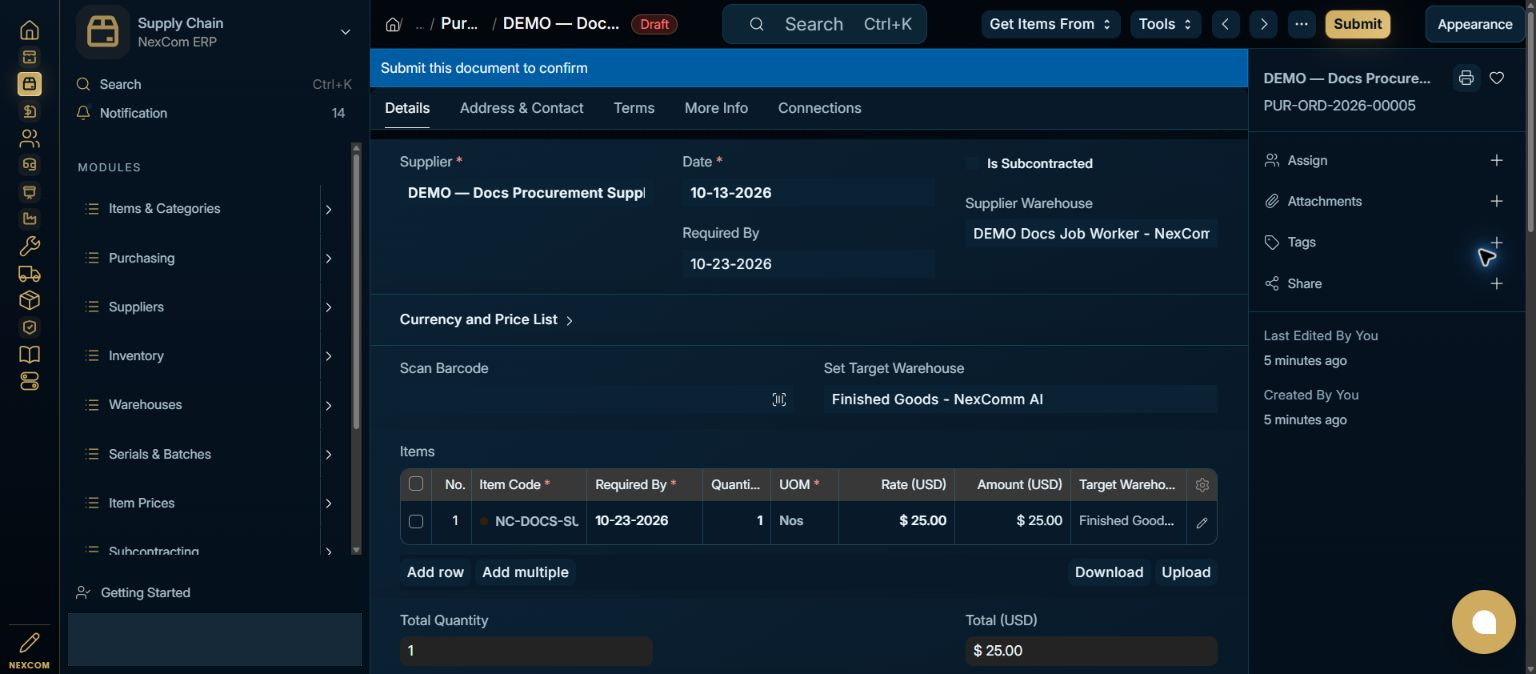Screen dimensions: 1536x674
Task: Open the dollar-sign accounting rail icon
Action: [29, 111]
